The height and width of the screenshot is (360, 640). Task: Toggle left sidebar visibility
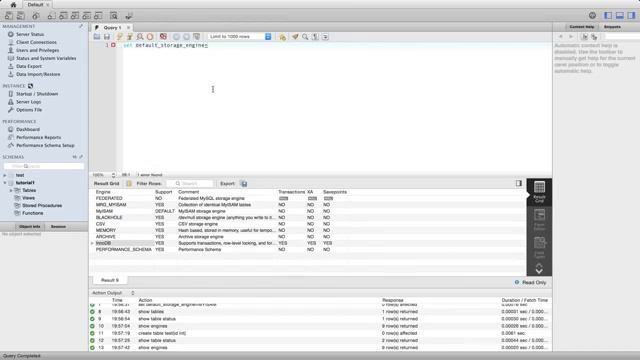coord(608,16)
